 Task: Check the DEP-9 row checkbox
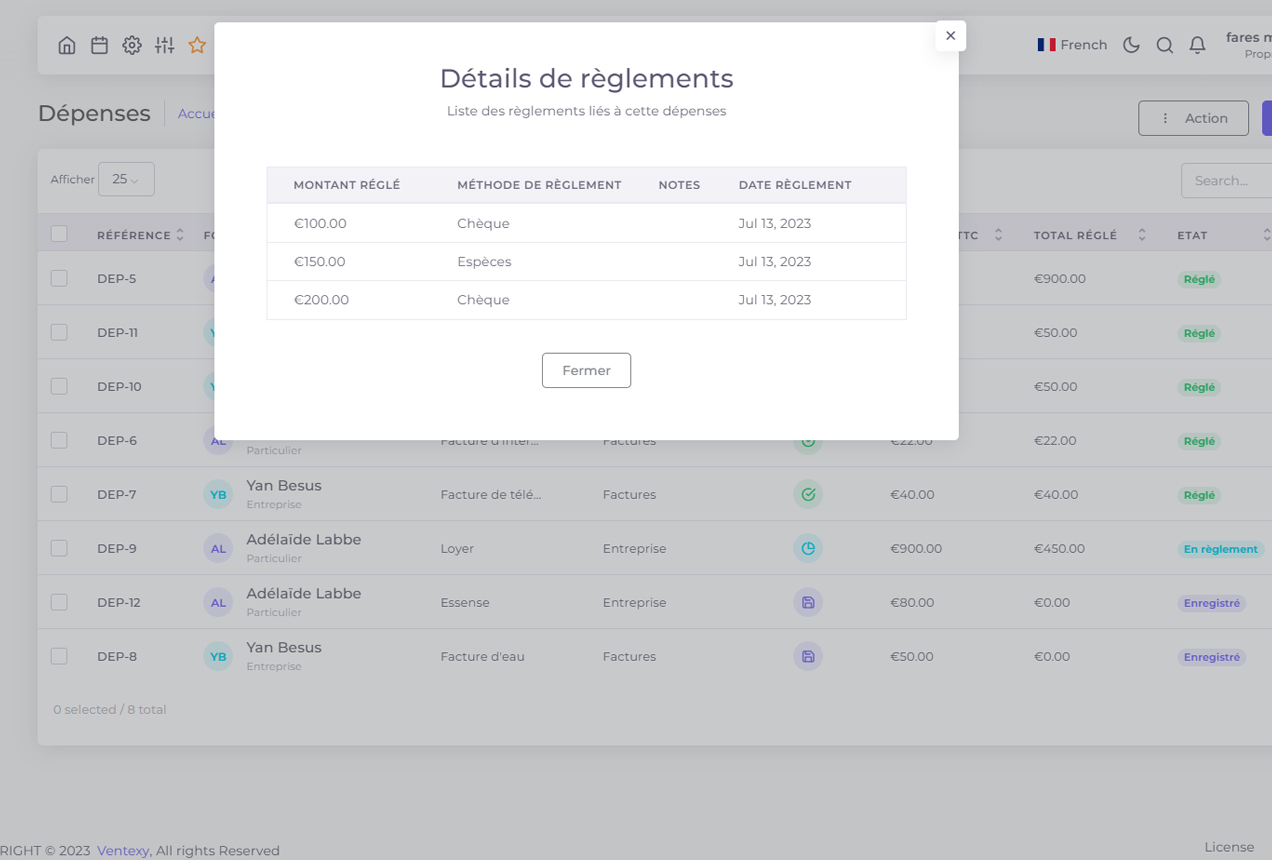59,548
